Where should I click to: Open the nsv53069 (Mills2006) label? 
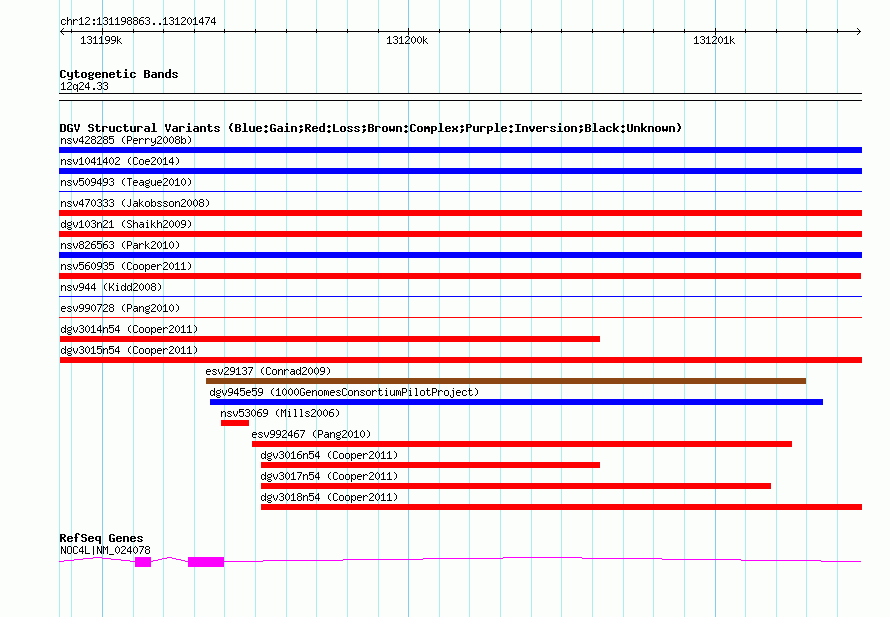click(x=280, y=413)
